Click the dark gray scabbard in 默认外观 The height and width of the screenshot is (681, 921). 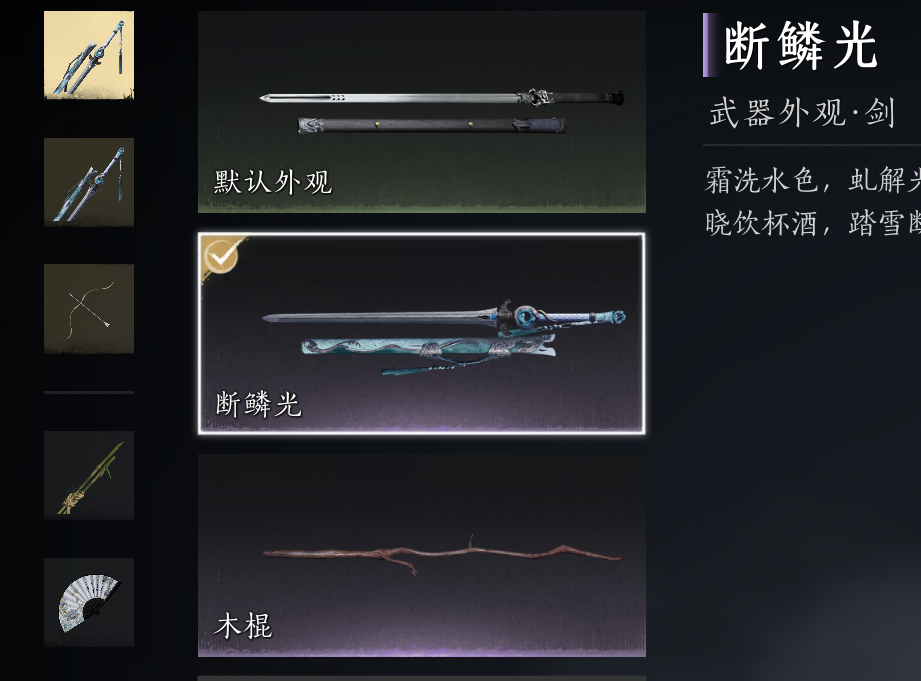432,125
